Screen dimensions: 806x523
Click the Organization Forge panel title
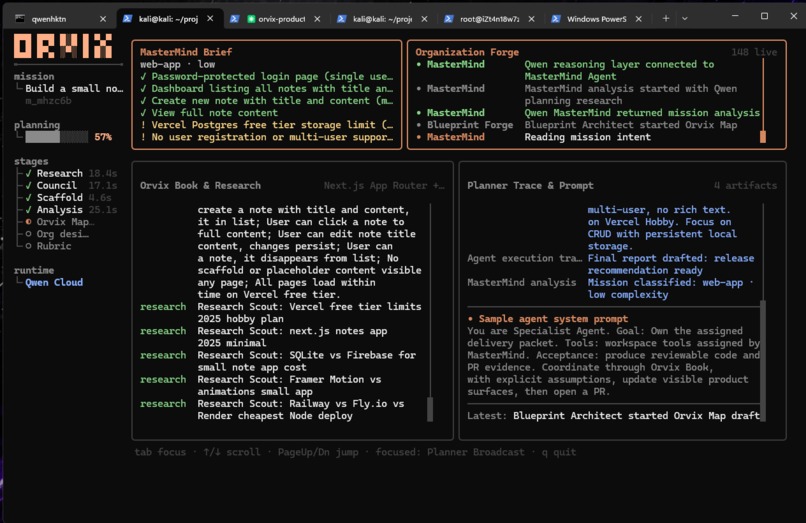point(467,52)
